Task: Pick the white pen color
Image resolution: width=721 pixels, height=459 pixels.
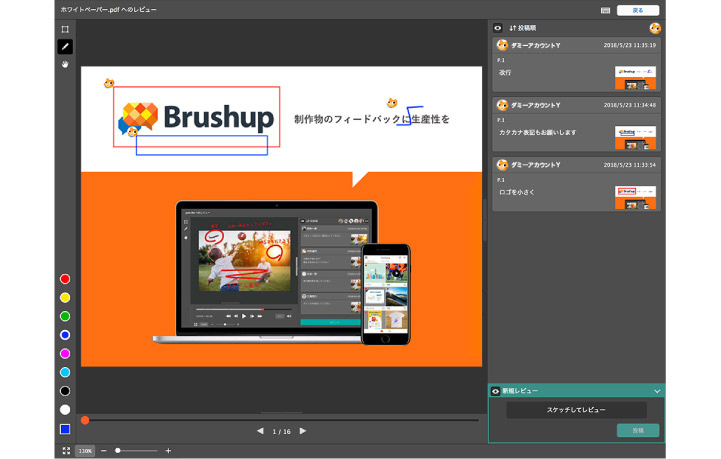Action: point(65,409)
